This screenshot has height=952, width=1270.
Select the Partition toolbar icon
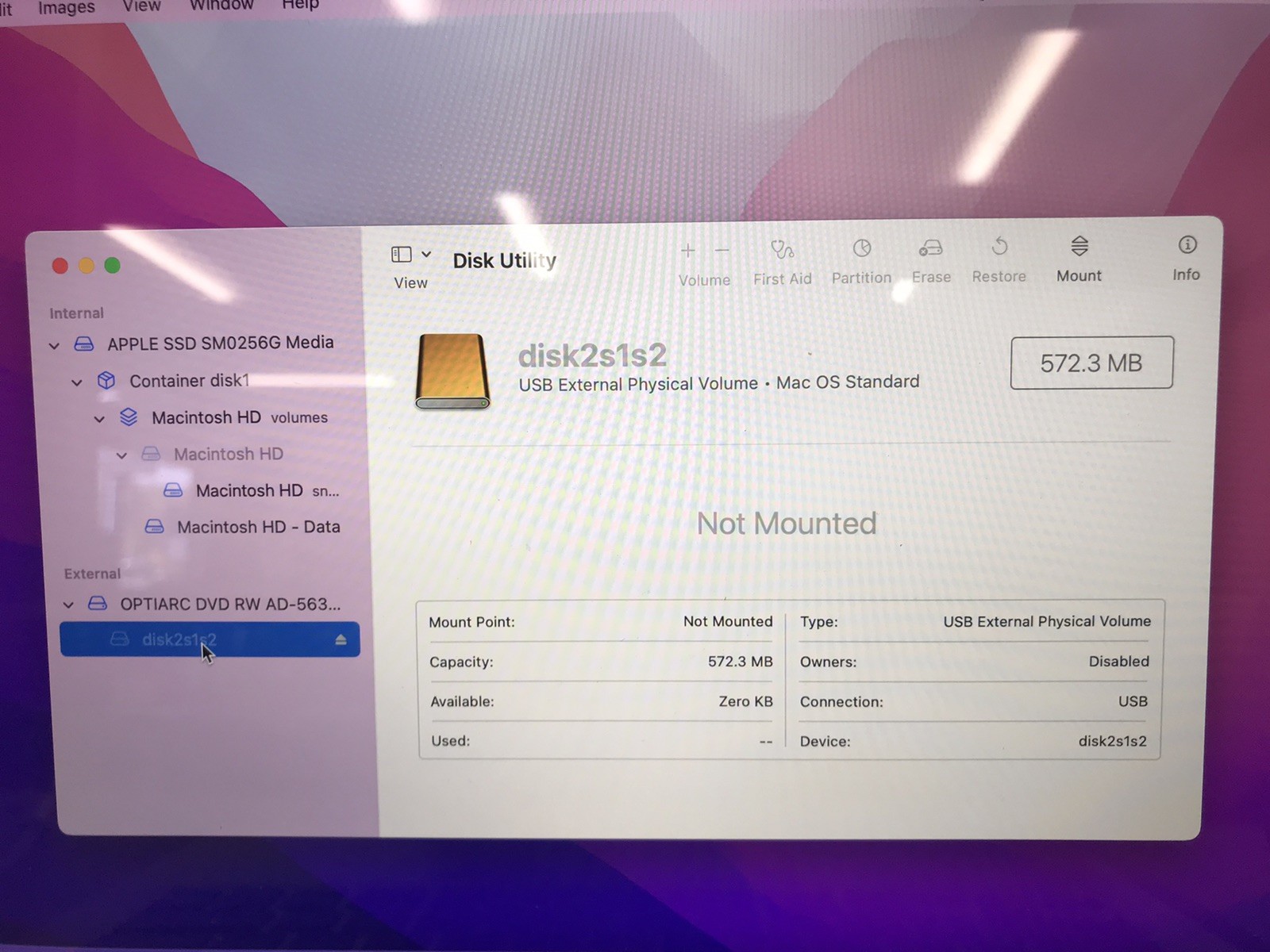[x=861, y=248]
